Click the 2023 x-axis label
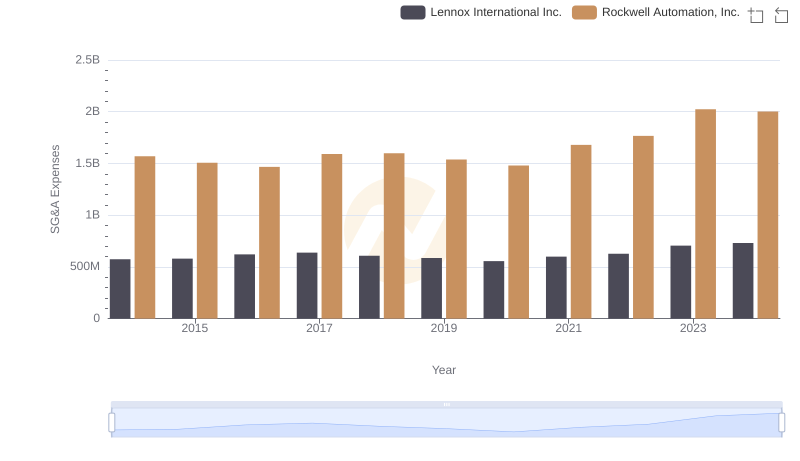The width and height of the screenshot is (800, 461). [x=693, y=328]
